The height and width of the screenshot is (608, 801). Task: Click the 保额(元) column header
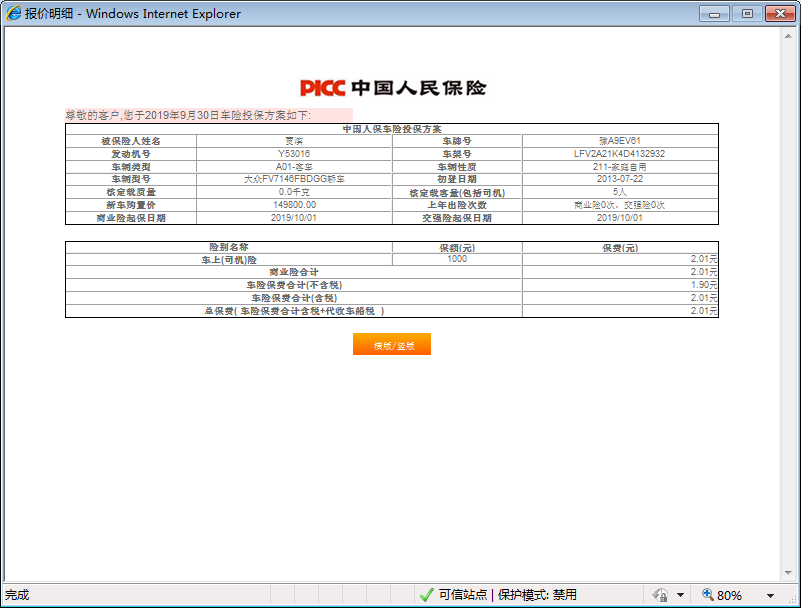(457, 248)
